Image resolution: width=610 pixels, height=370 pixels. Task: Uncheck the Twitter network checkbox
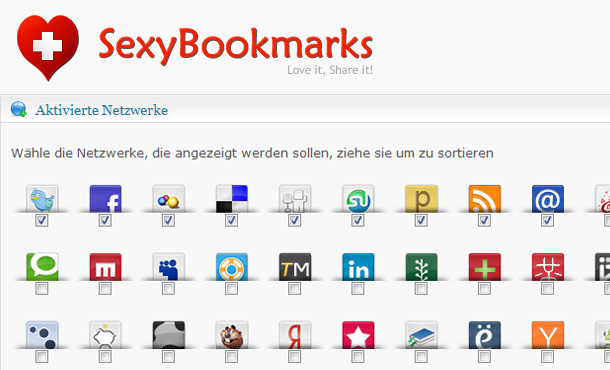point(42,221)
